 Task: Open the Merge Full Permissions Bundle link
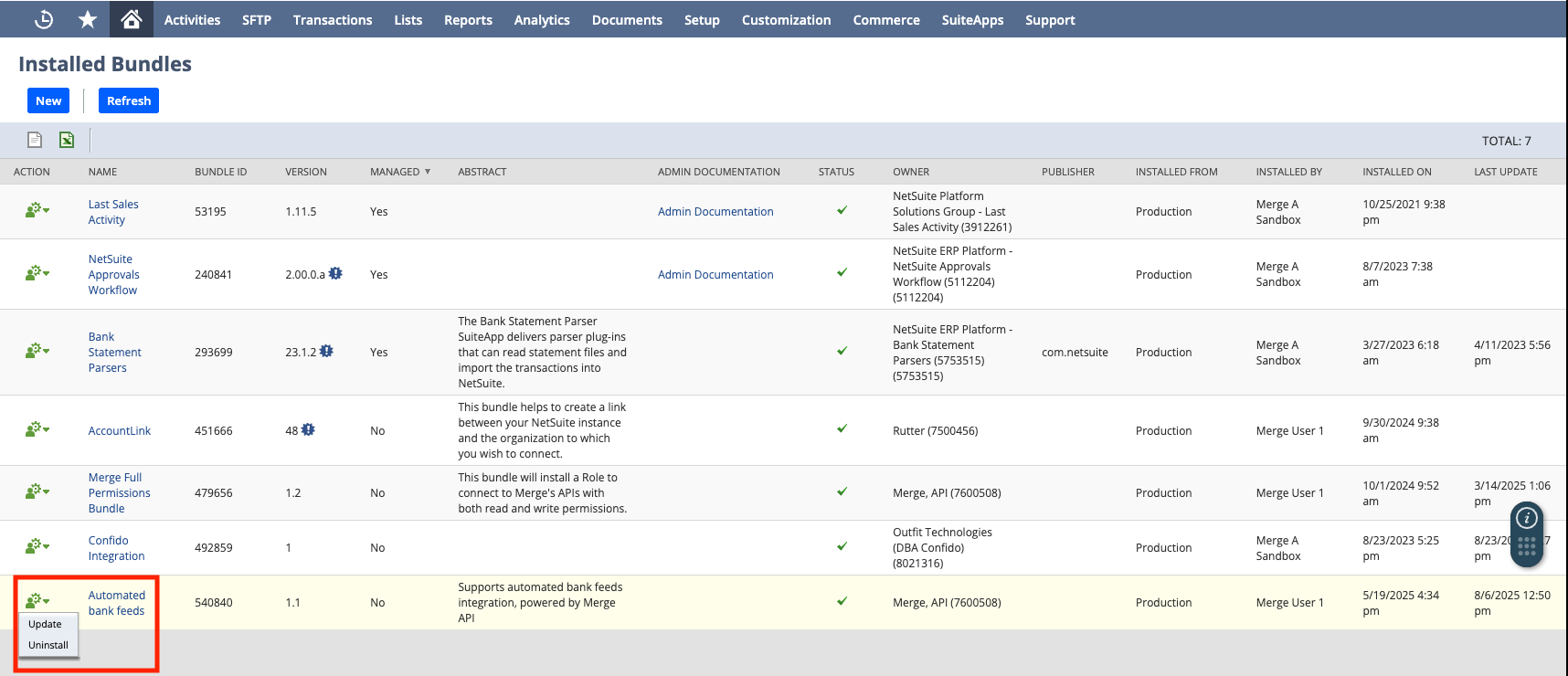(119, 492)
